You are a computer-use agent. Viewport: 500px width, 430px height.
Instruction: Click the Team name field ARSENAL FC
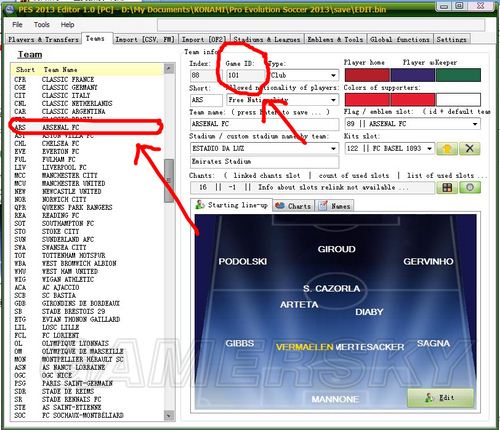(264, 124)
